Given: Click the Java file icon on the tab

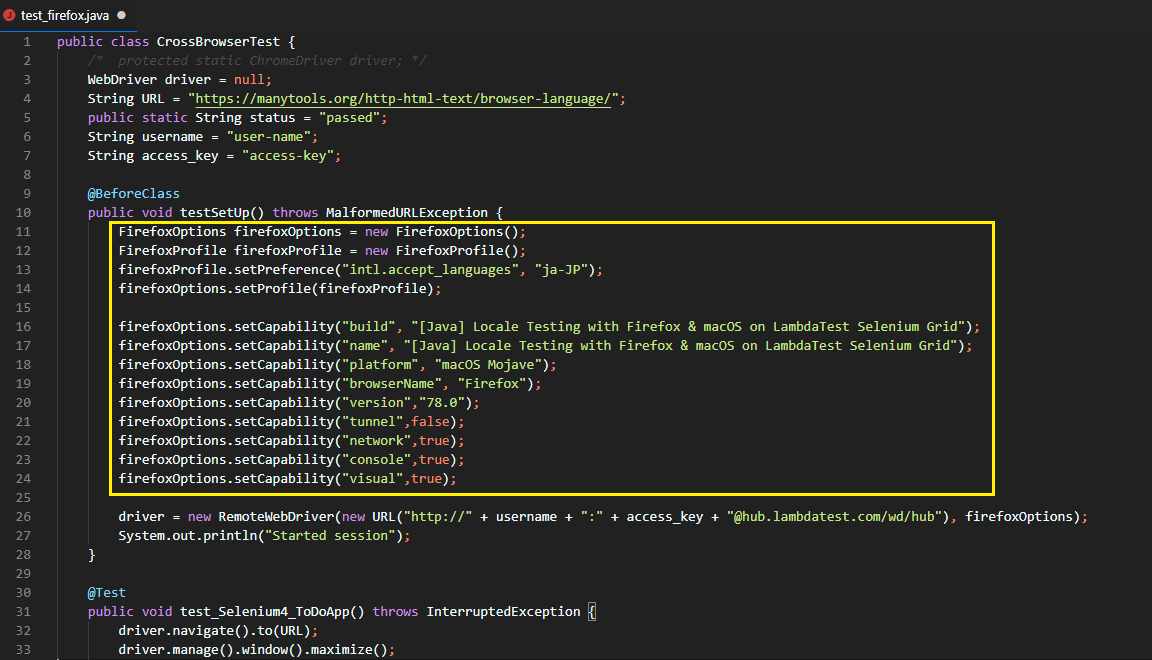Looking at the screenshot, I should coord(10,15).
